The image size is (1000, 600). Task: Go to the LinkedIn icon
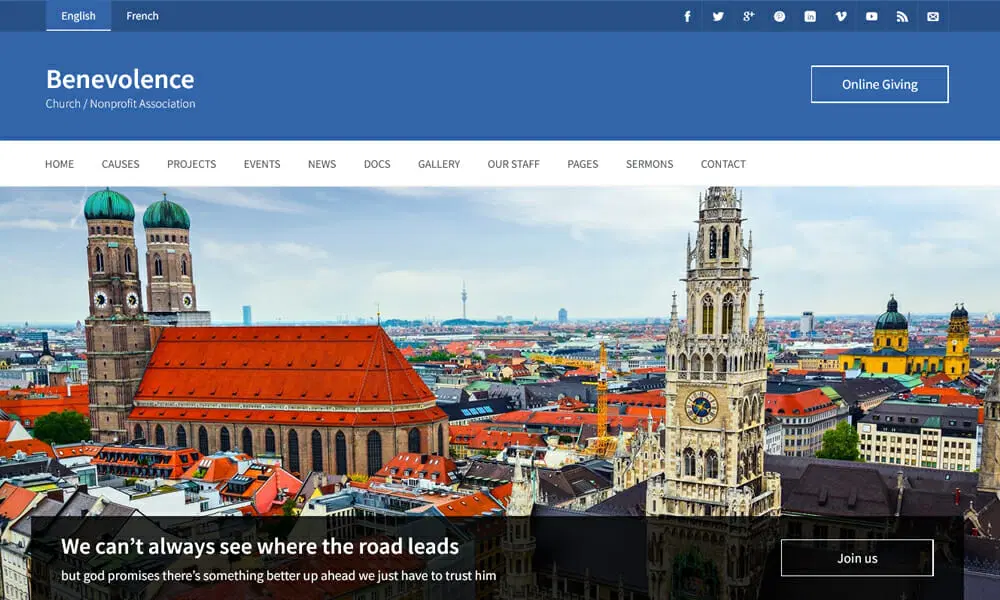tap(809, 17)
